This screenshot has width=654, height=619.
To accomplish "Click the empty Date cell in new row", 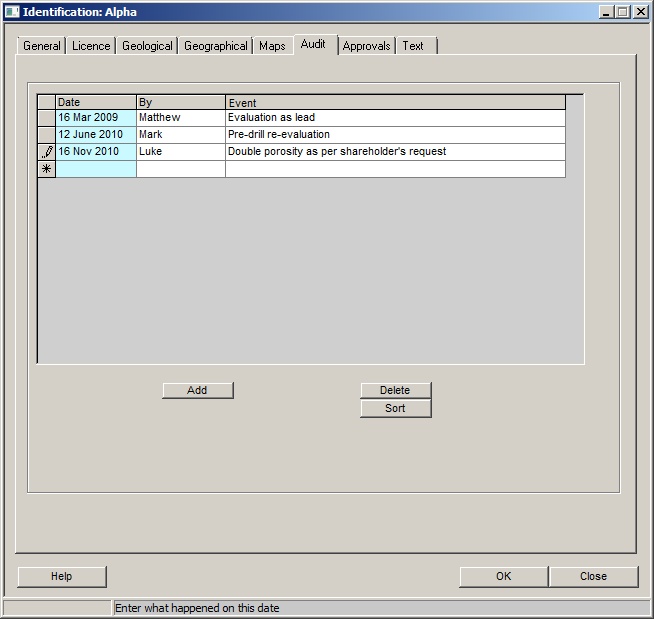I will pos(95,169).
